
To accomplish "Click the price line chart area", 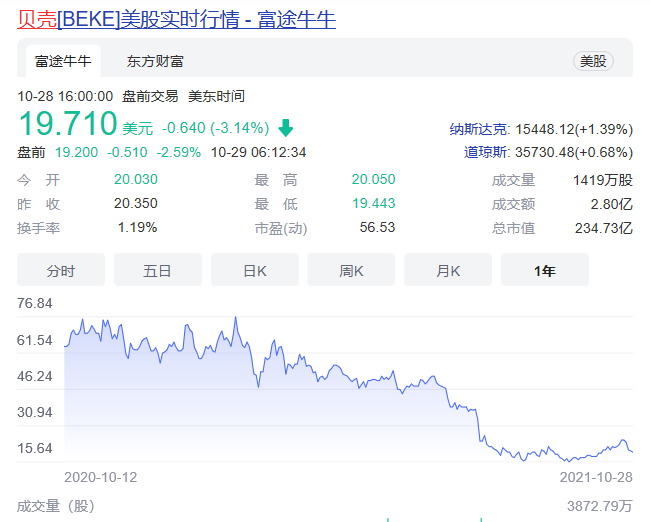I will coord(348,389).
